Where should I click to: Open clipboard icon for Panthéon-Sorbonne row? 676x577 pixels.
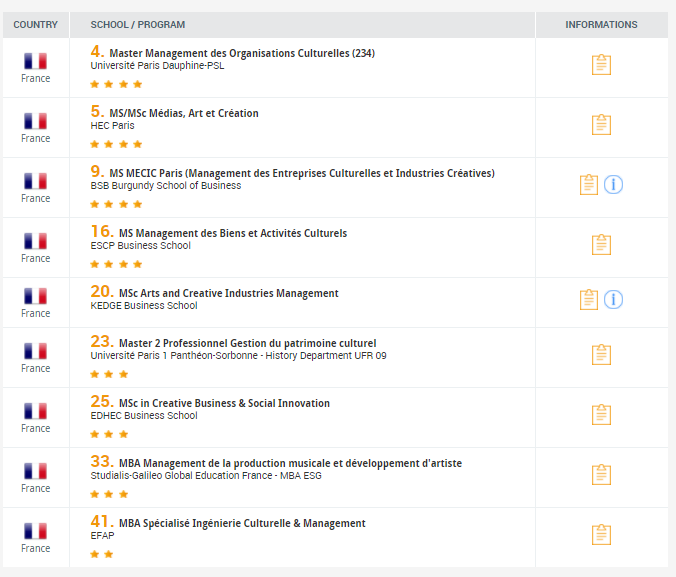click(x=601, y=354)
